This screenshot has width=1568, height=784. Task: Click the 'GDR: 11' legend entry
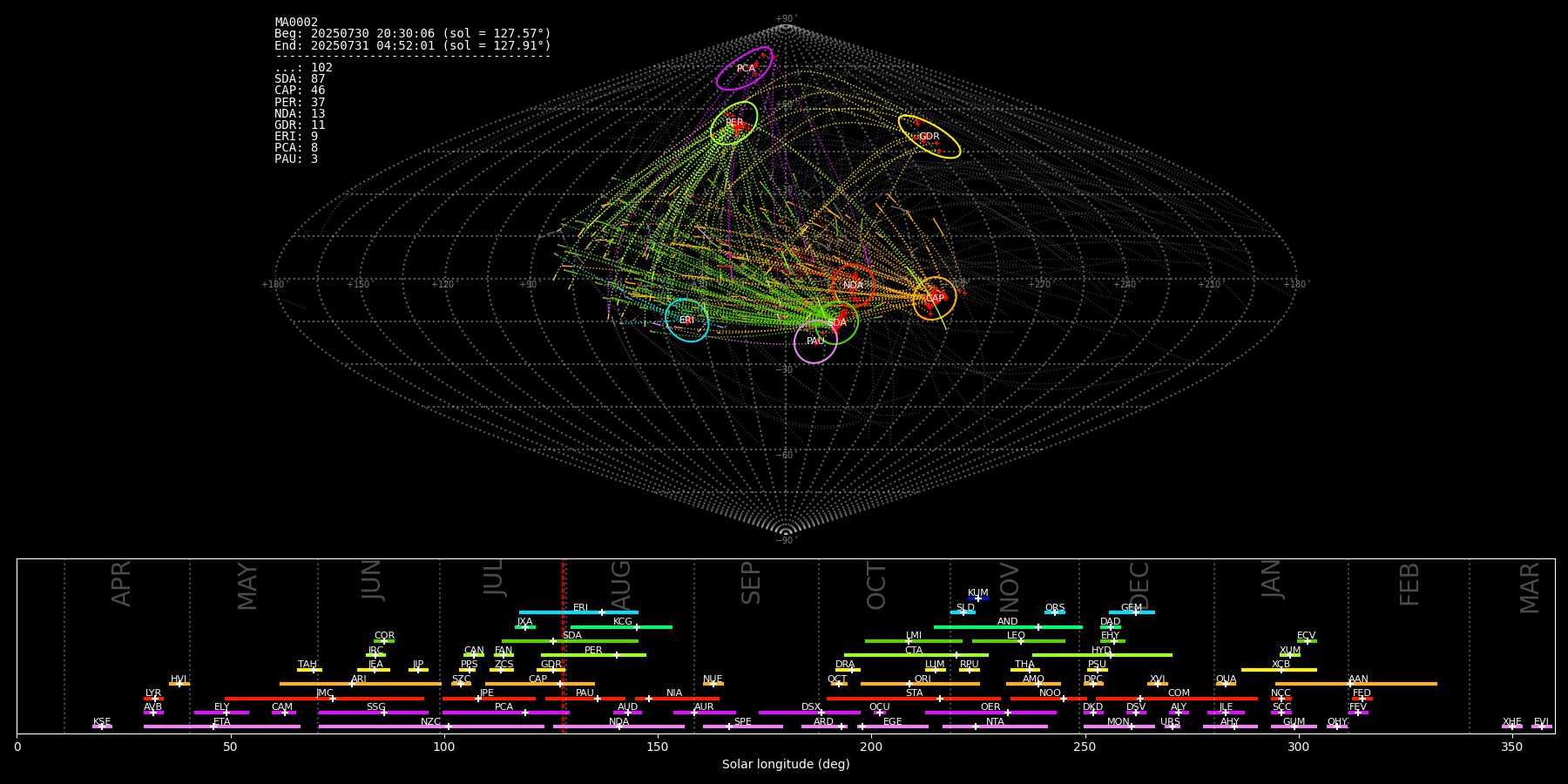(x=300, y=125)
